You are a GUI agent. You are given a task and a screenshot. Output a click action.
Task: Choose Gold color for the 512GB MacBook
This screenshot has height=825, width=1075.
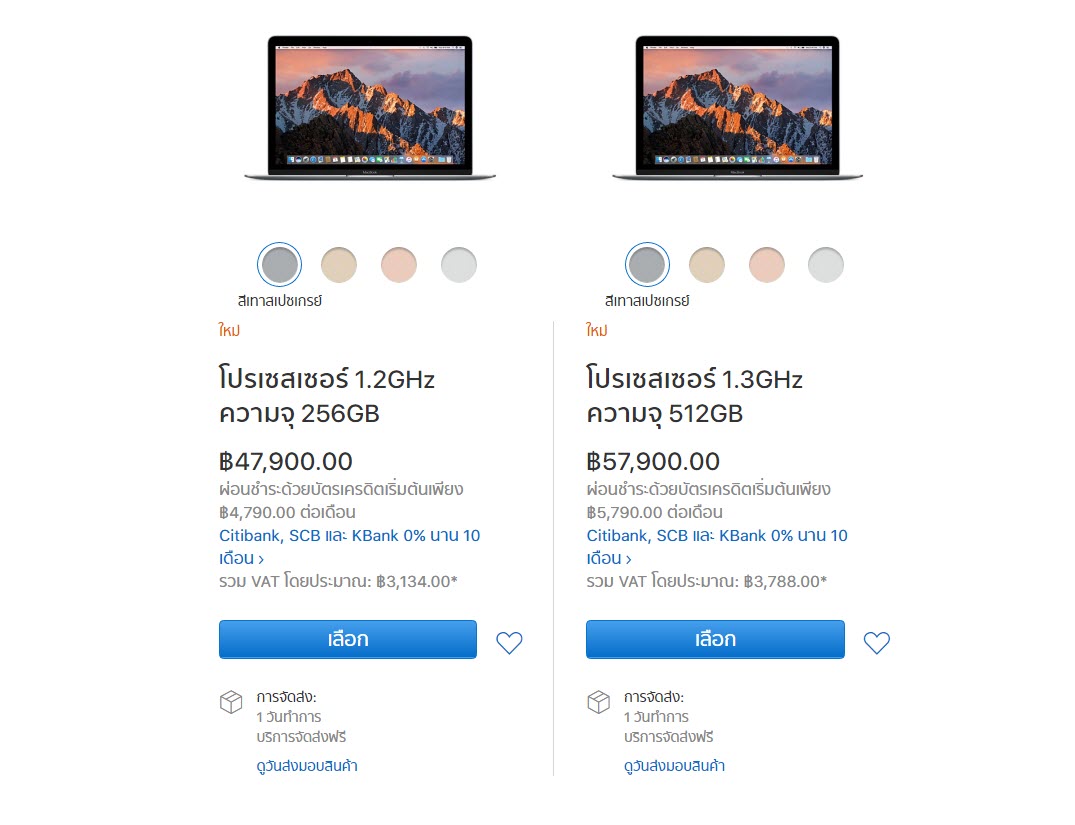point(707,265)
